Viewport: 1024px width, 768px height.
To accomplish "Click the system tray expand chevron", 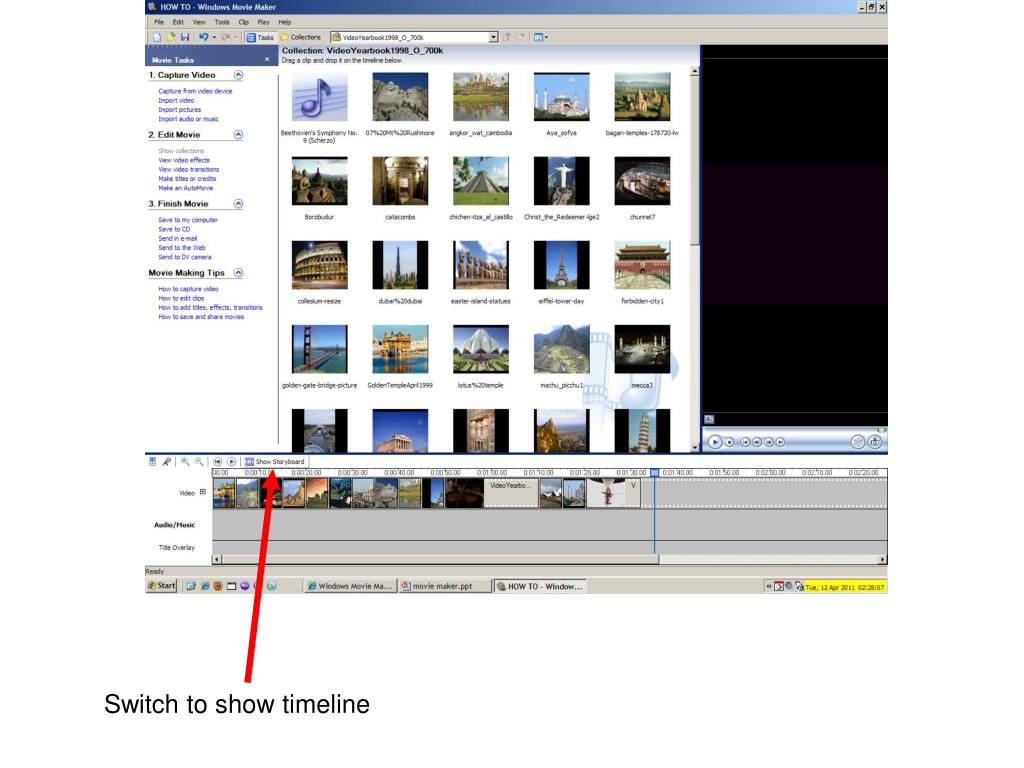I will [x=769, y=586].
